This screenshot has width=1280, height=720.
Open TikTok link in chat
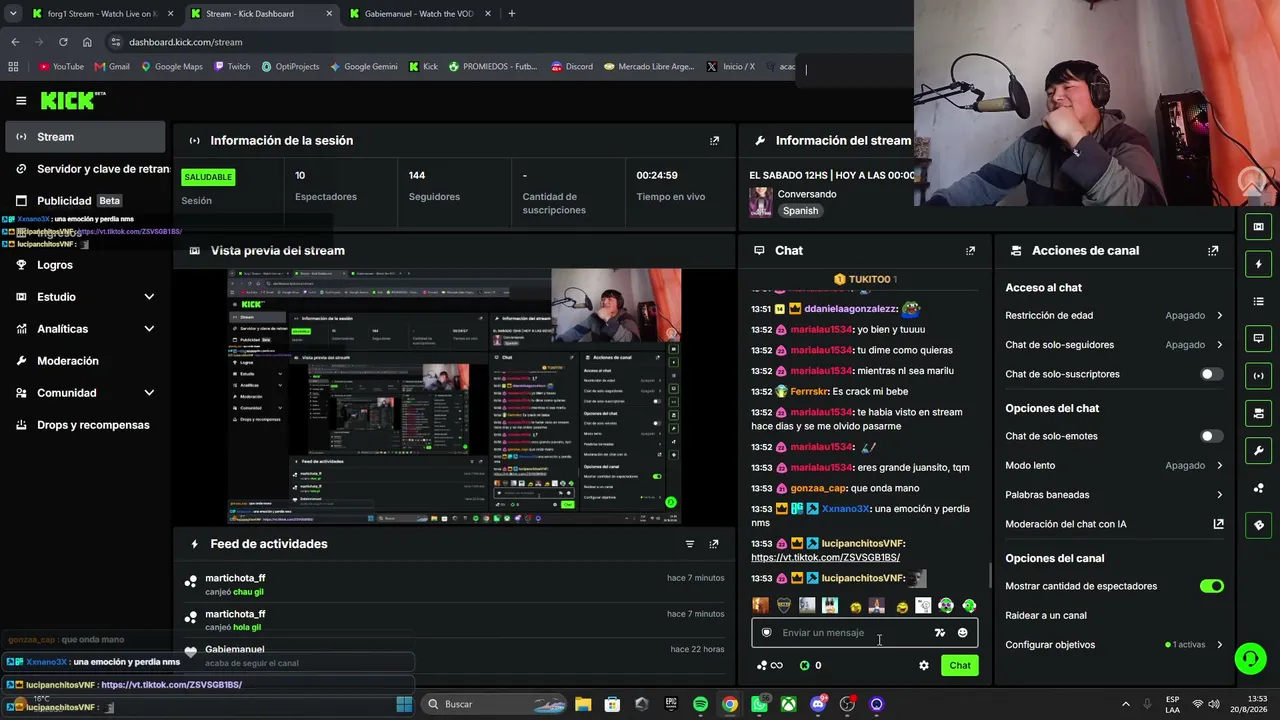[825, 558]
